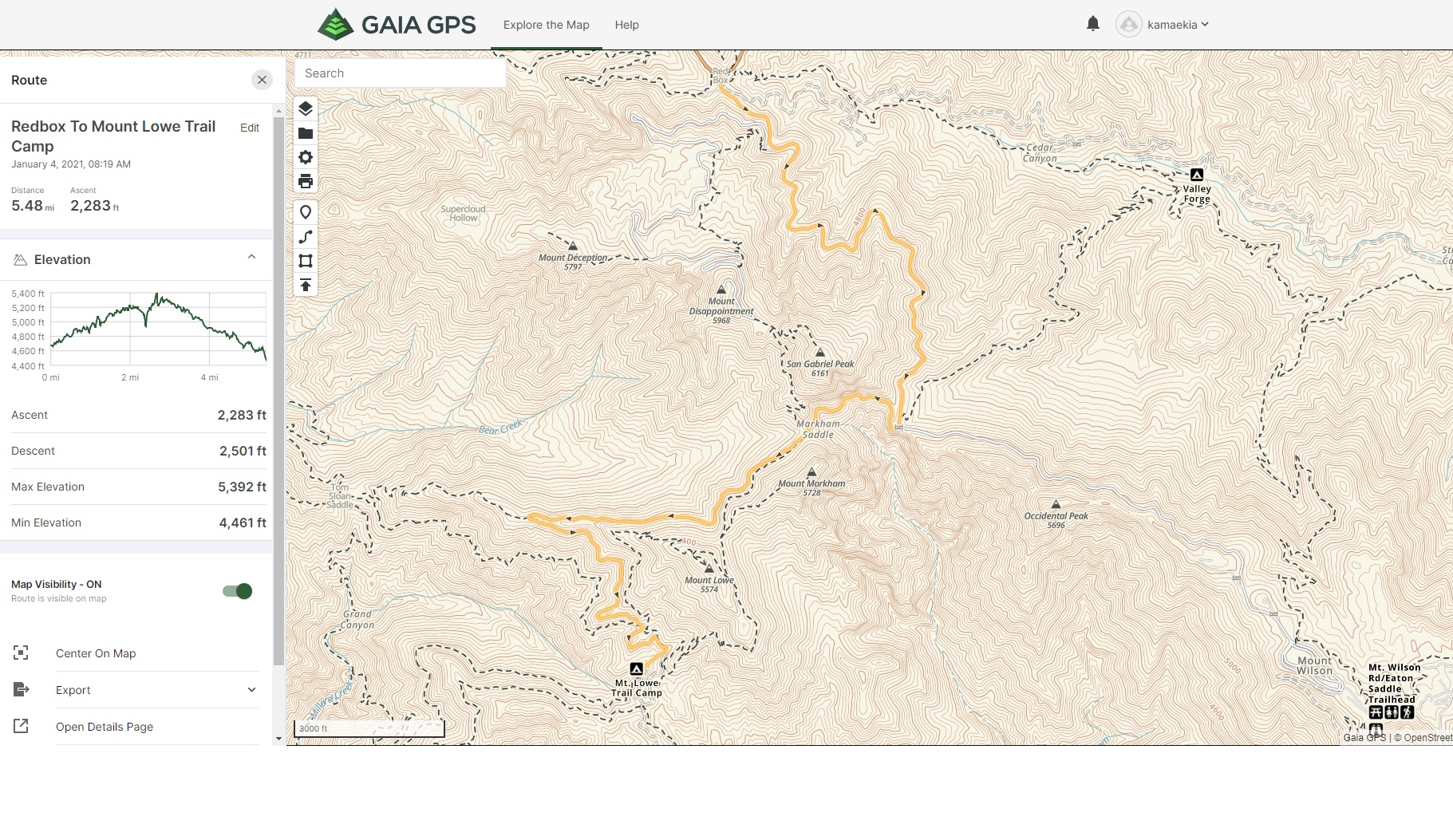Open the saved items folder icon
The height and width of the screenshot is (840, 1453).
pos(306,133)
